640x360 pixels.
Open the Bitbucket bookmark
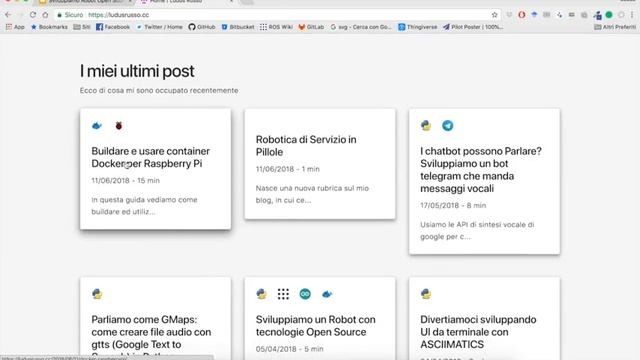[x=238, y=27]
